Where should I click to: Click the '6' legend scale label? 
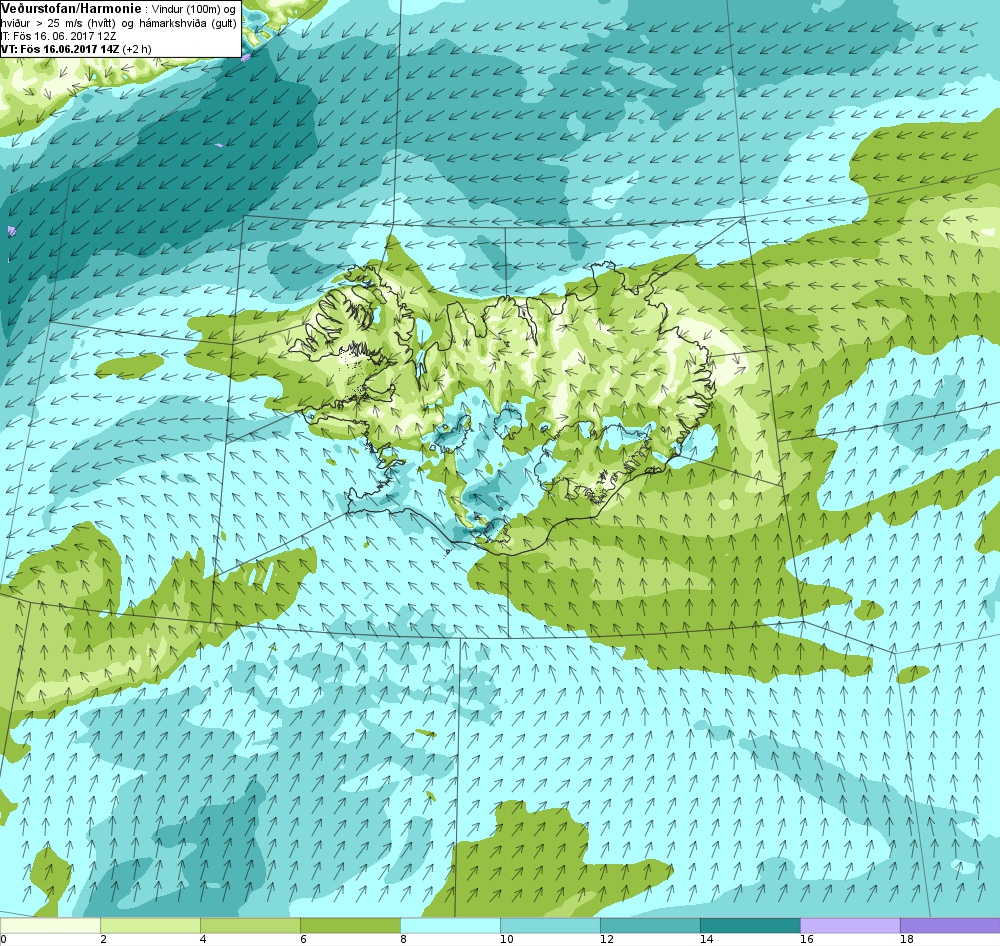pyautogui.click(x=303, y=939)
